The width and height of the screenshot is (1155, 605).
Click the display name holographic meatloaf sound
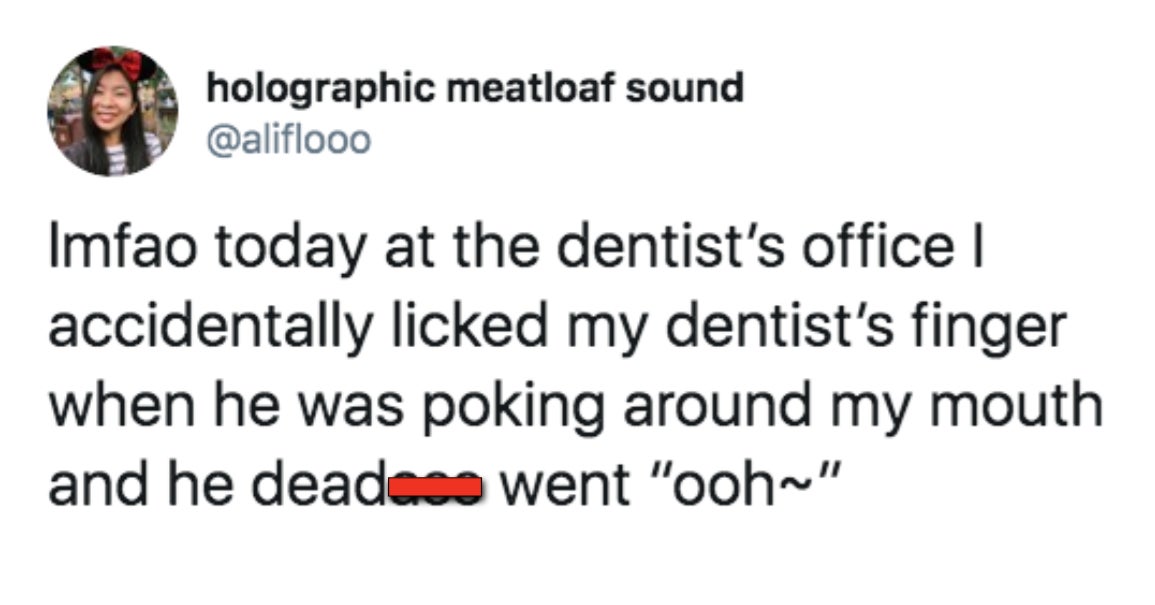click(475, 88)
